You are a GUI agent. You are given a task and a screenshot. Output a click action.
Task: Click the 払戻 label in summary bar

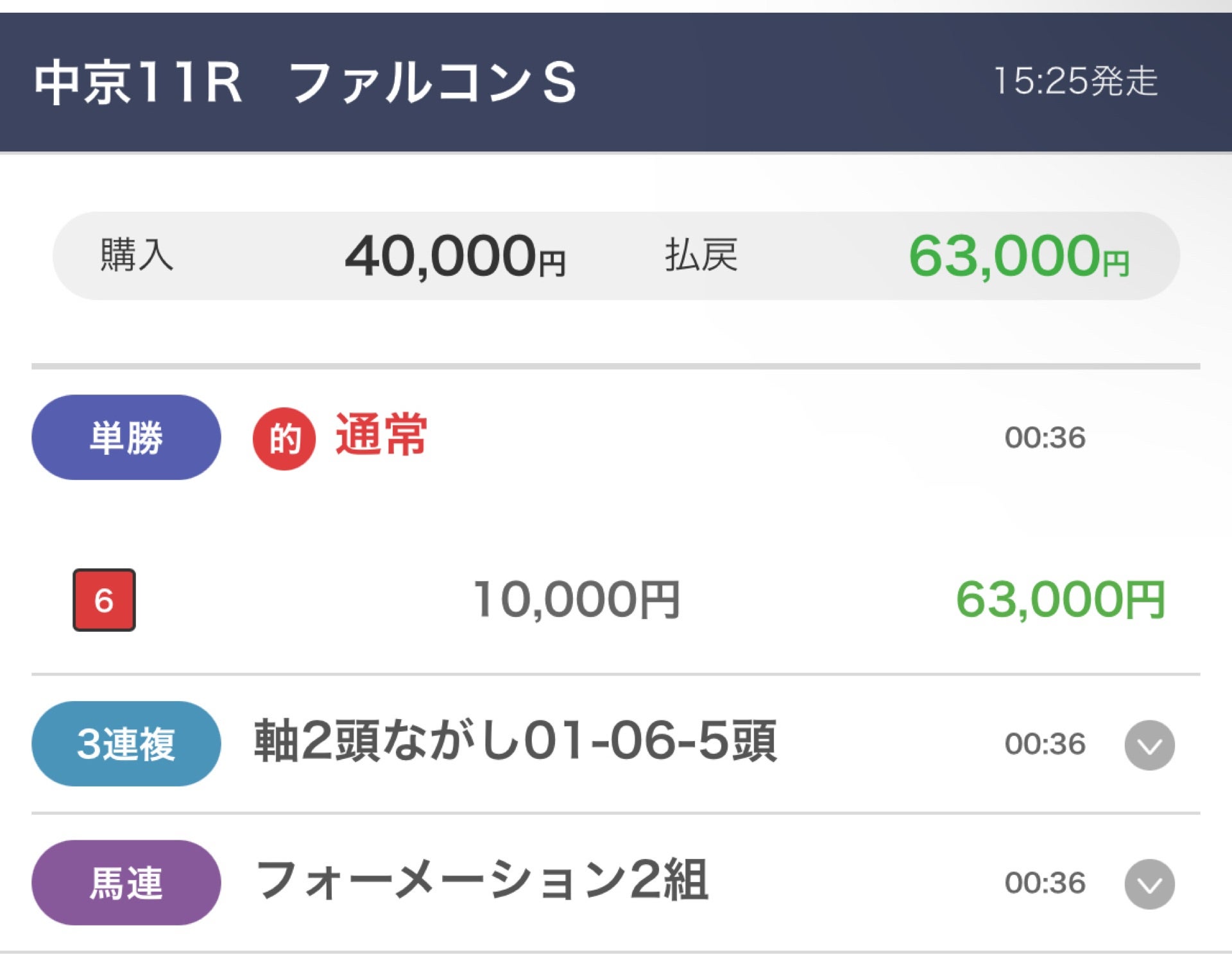coord(701,255)
